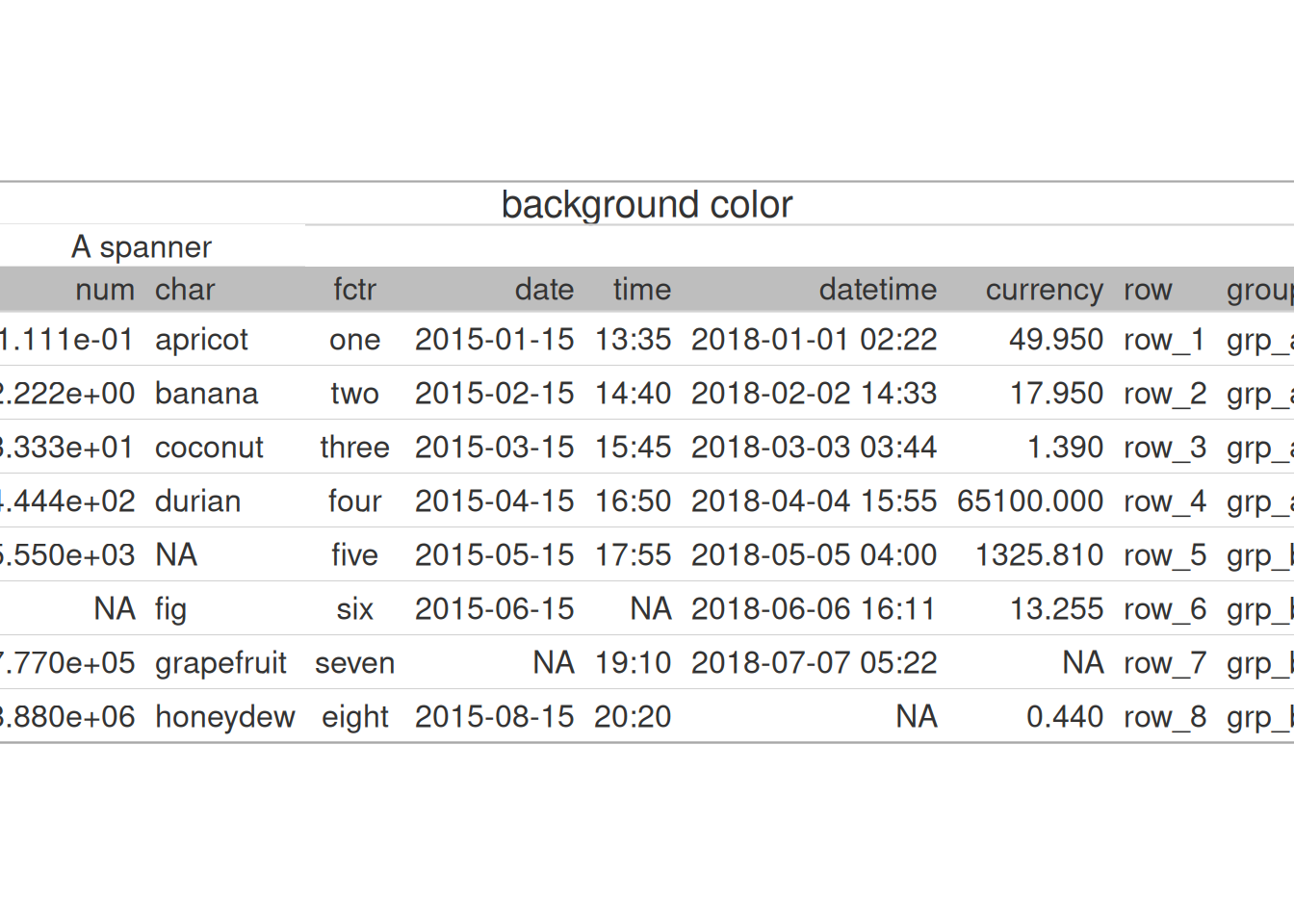Select the 'honeydew' cell

tap(224, 717)
